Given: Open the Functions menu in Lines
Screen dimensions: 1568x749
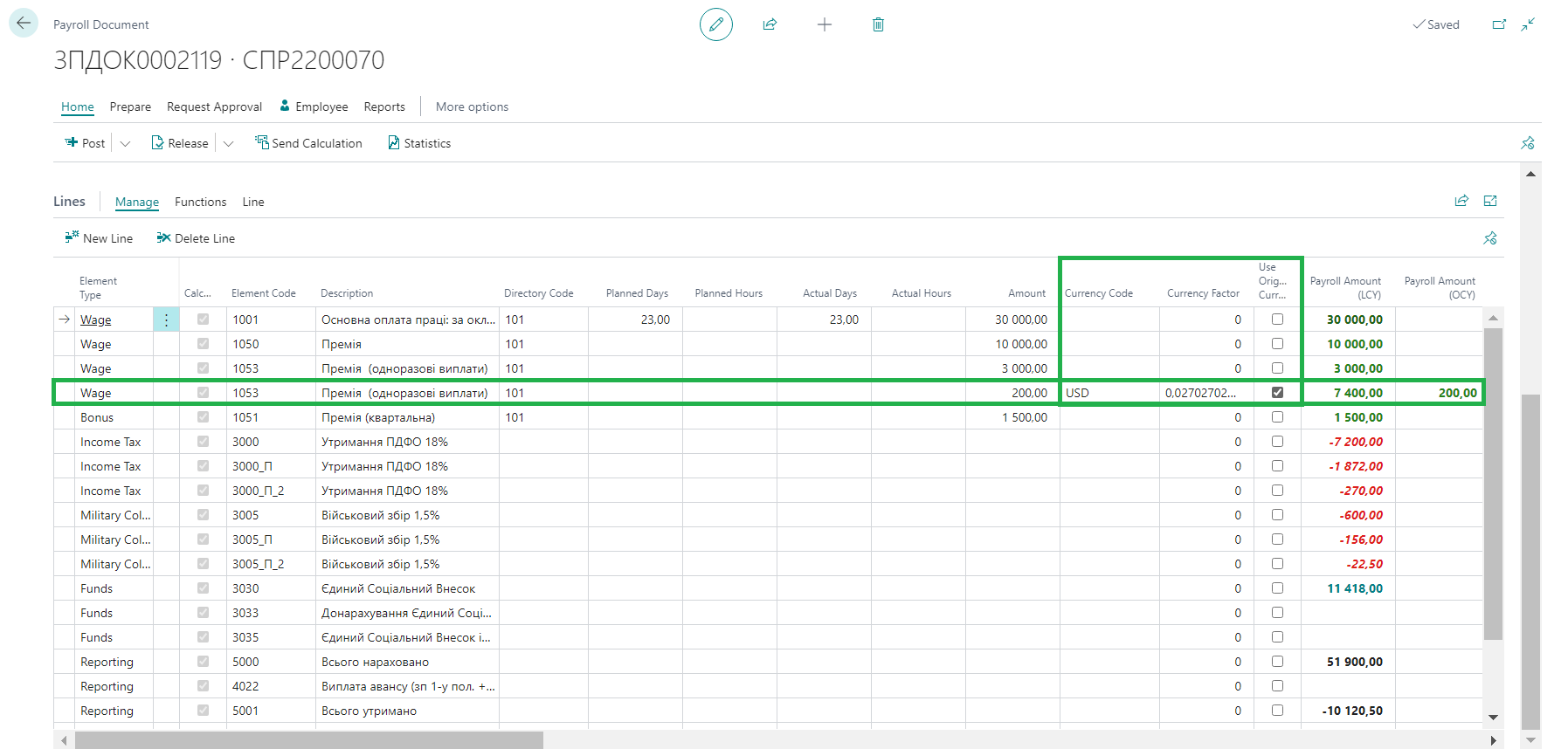Looking at the screenshot, I should pyautogui.click(x=200, y=203).
